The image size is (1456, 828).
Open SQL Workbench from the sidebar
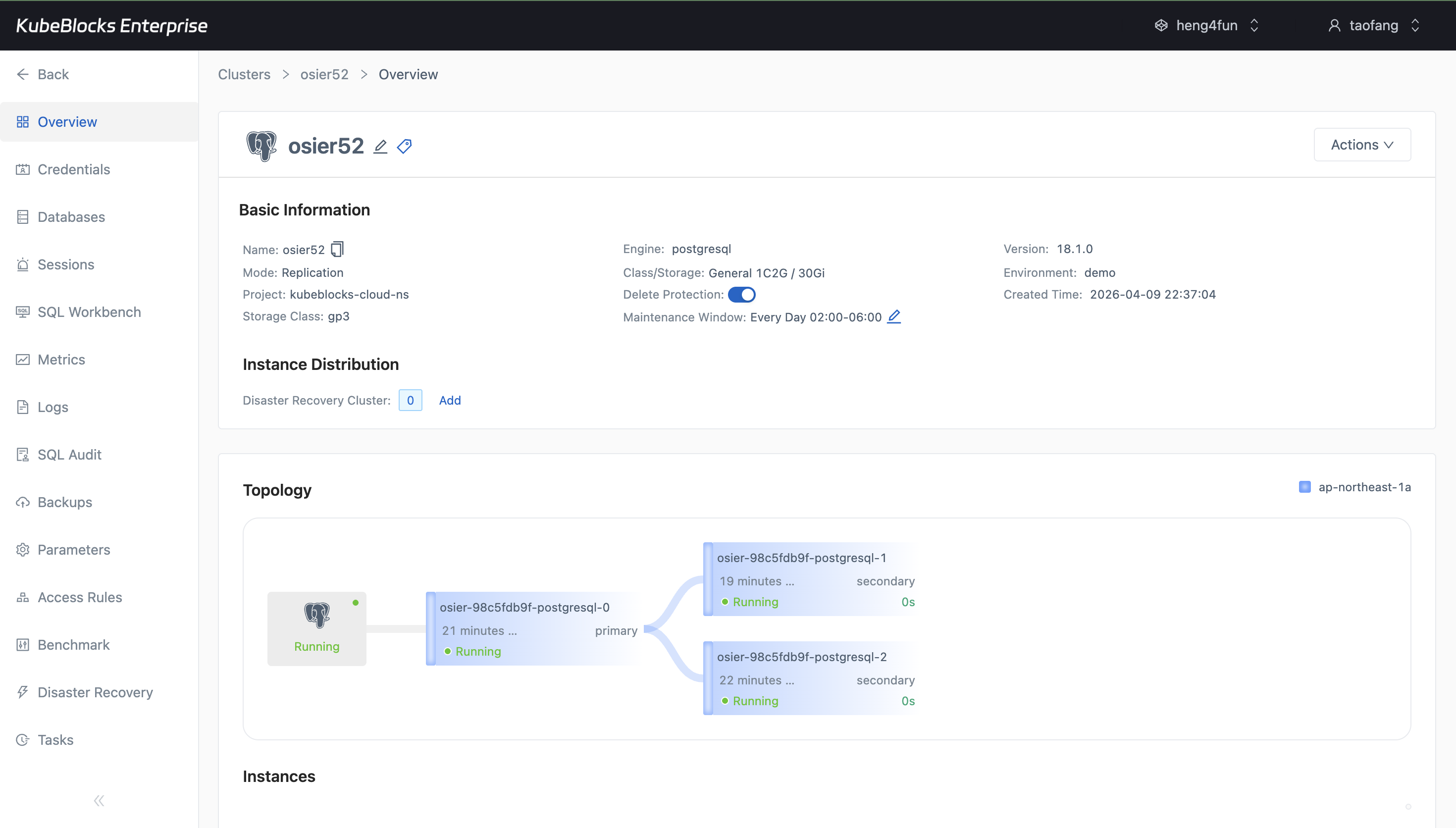(x=89, y=311)
